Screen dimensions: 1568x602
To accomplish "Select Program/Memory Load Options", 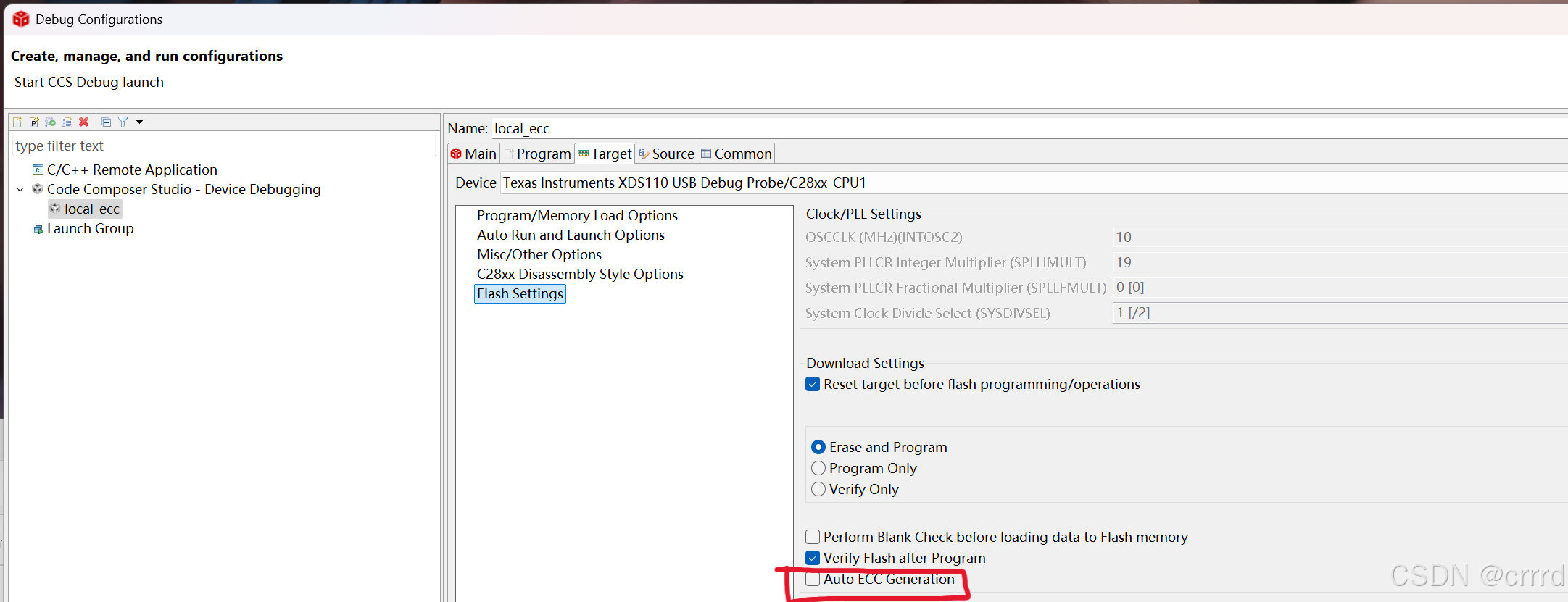I will (x=577, y=215).
